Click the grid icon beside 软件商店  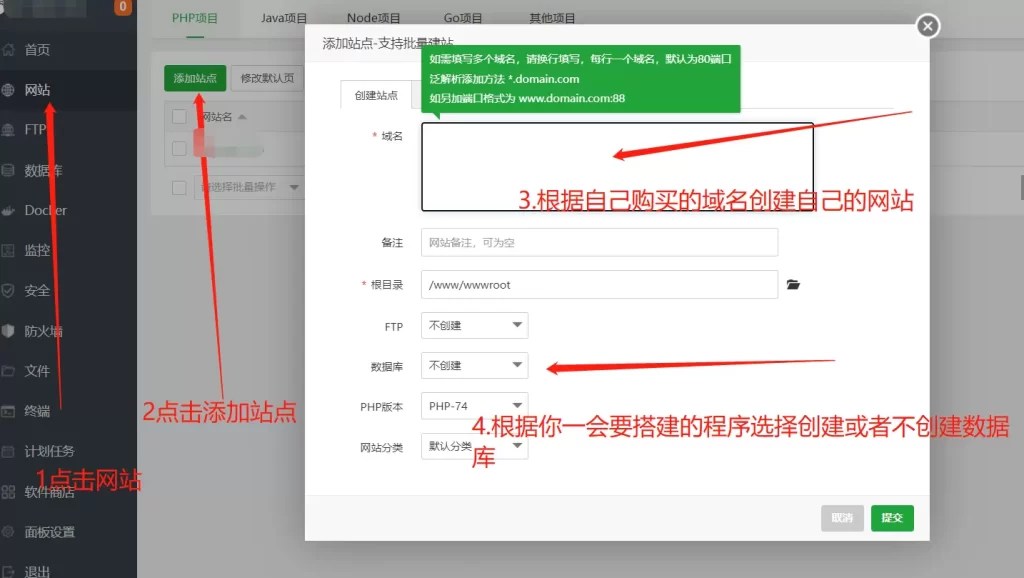(x=8, y=492)
